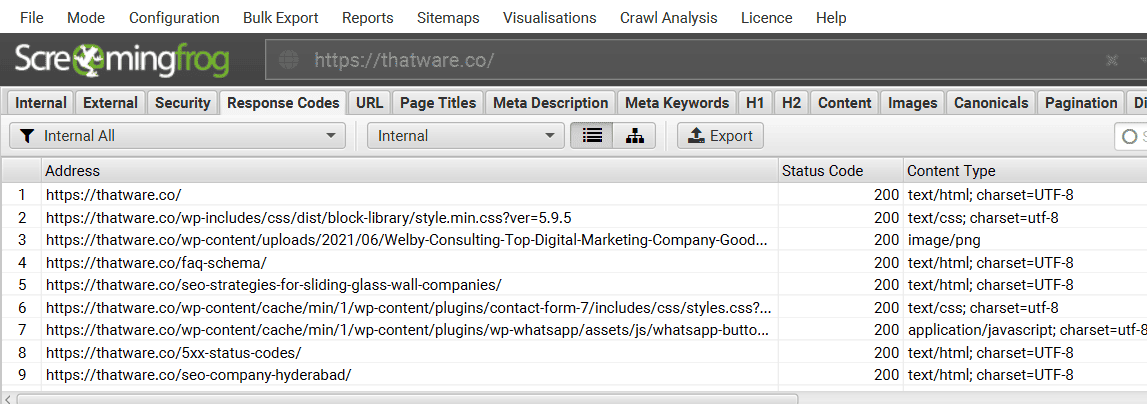Switch to the Page Titles tab
The width and height of the screenshot is (1147, 404).
click(438, 103)
